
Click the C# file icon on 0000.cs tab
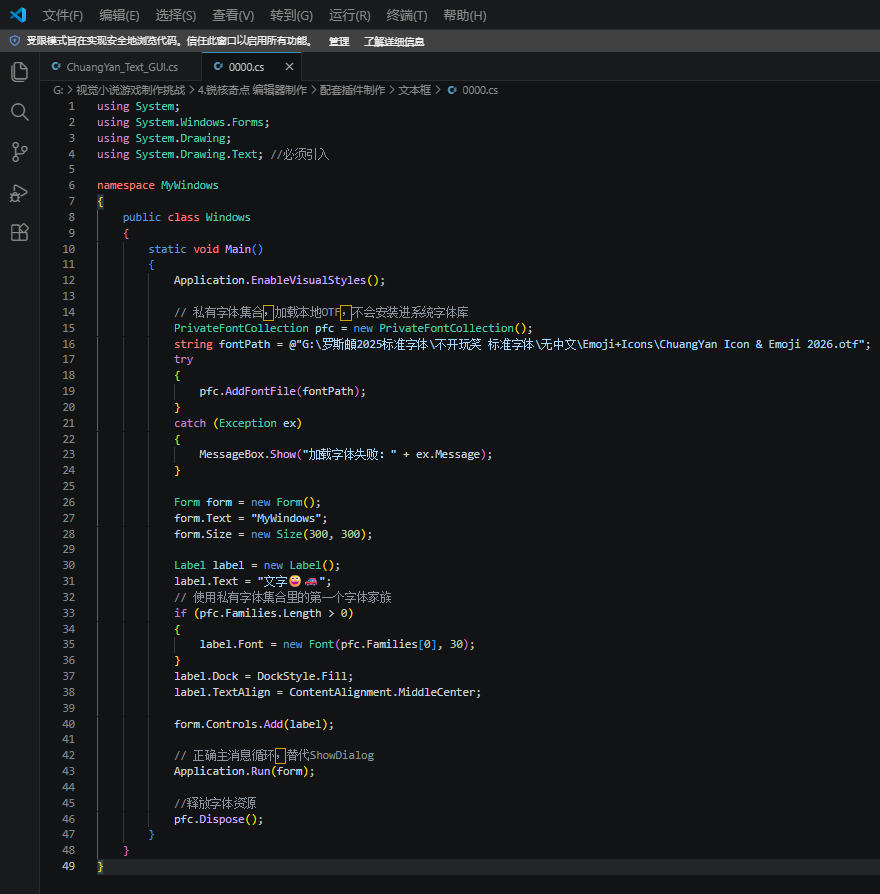click(x=218, y=67)
